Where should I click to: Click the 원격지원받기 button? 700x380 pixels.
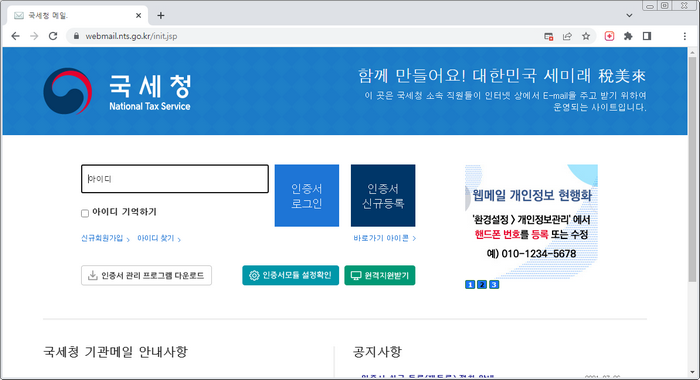click(x=380, y=276)
